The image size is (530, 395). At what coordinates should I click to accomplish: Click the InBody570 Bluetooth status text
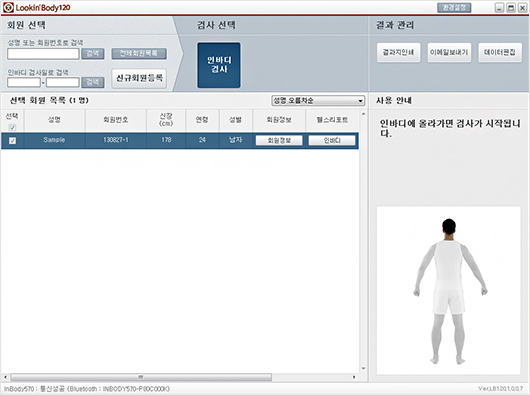point(87,389)
